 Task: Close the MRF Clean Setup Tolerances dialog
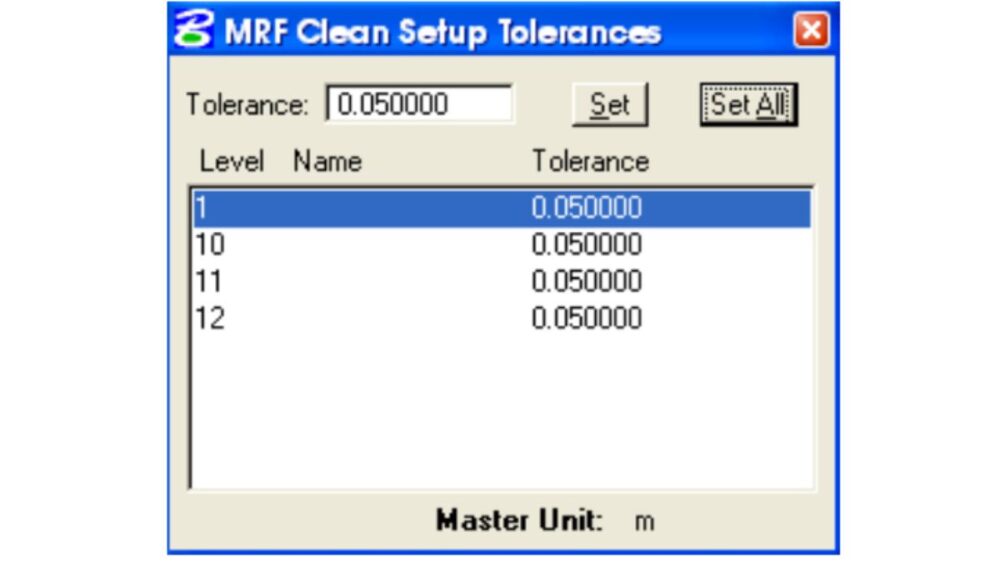pyautogui.click(x=811, y=31)
